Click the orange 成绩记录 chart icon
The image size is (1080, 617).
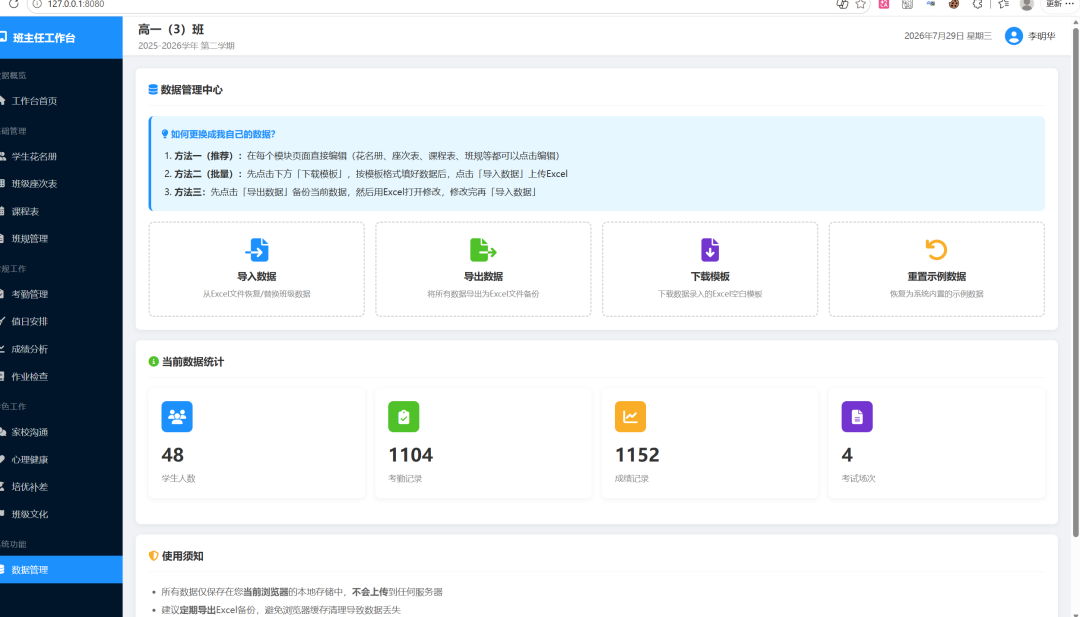coord(630,417)
